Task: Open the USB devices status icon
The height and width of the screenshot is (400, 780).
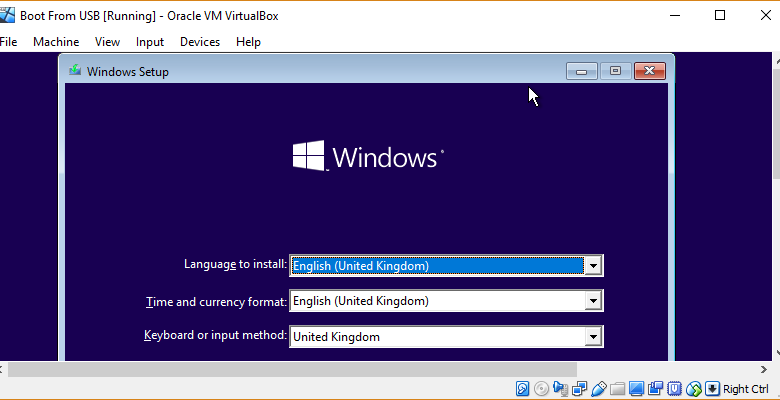Action: [599, 389]
